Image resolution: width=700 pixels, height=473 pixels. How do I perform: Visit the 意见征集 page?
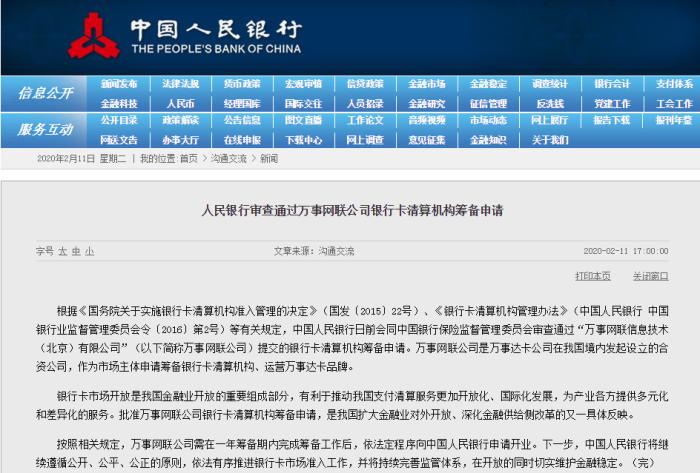pos(427,140)
